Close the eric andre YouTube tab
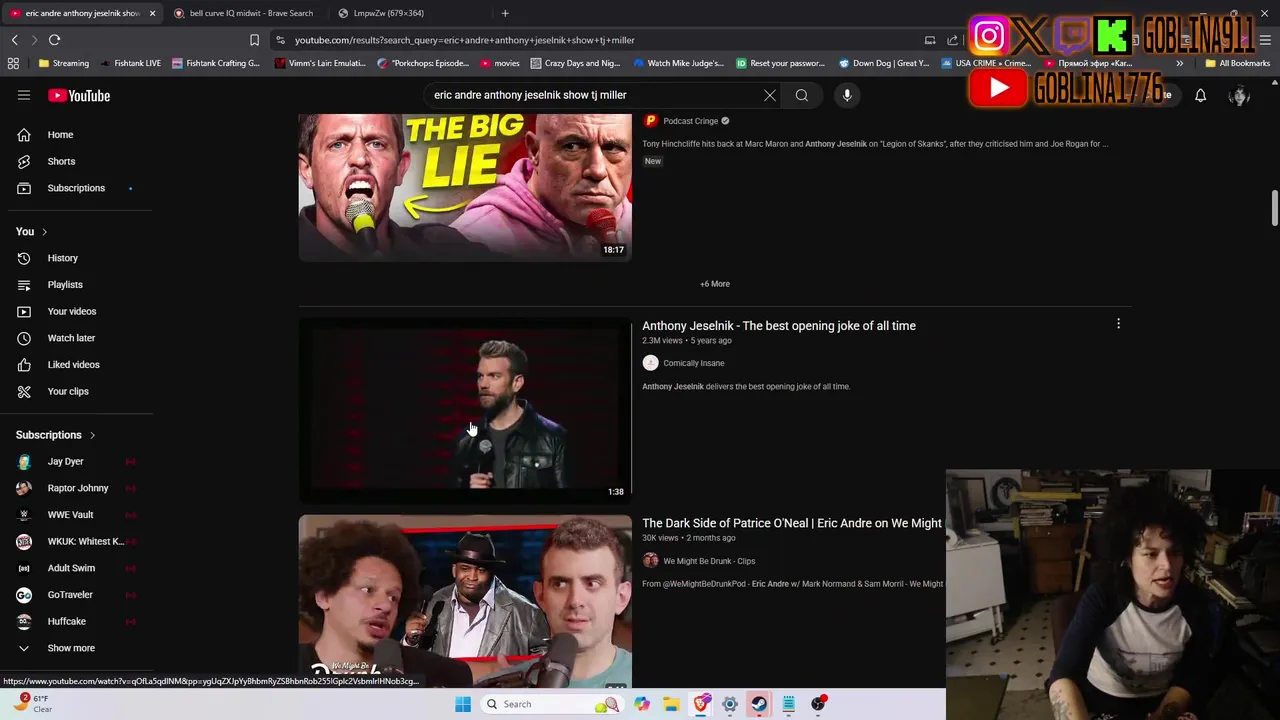This screenshot has height=720, width=1280. click(152, 13)
